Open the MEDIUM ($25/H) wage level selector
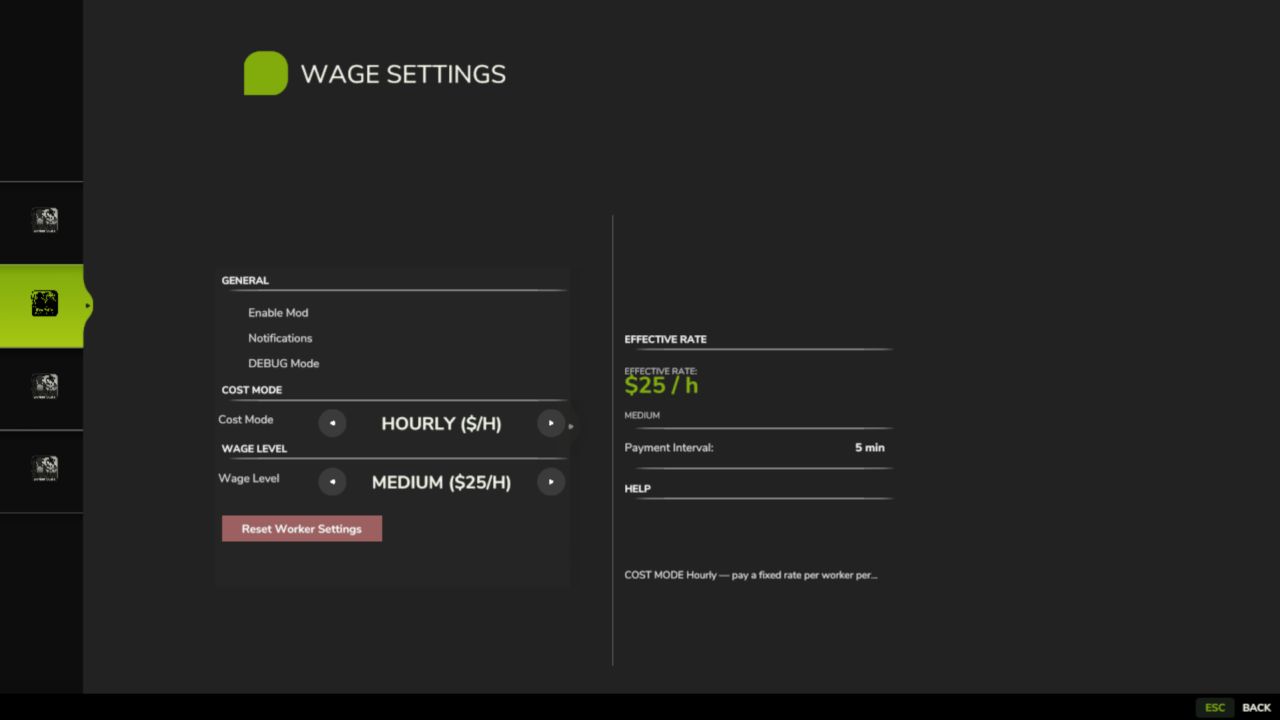Image resolution: width=1280 pixels, height=720 pixels. (441, 482)
